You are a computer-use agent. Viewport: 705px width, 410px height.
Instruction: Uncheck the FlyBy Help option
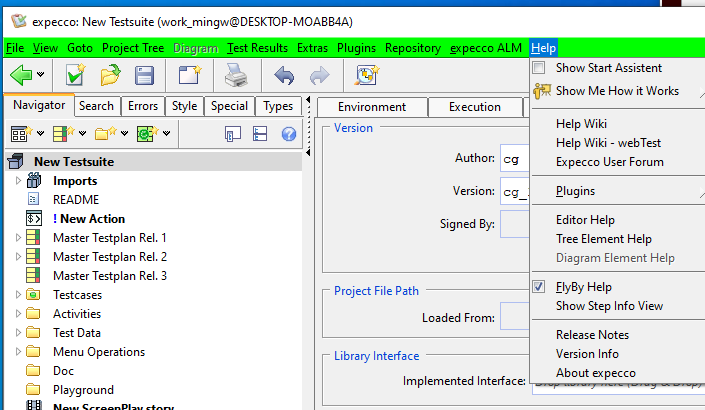(x=540, y=287)
